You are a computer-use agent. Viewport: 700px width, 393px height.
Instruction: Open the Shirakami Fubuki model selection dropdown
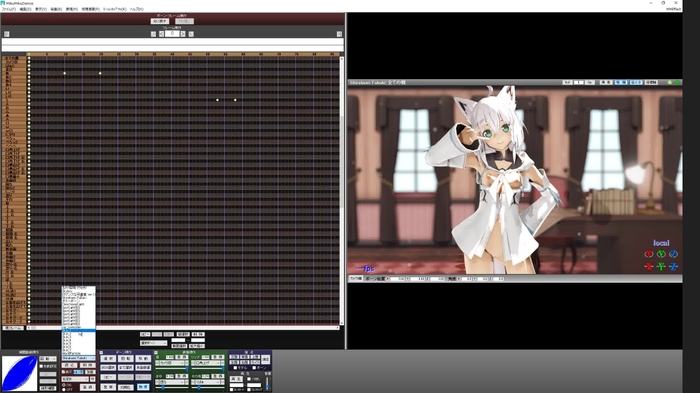tap(79, 358)
